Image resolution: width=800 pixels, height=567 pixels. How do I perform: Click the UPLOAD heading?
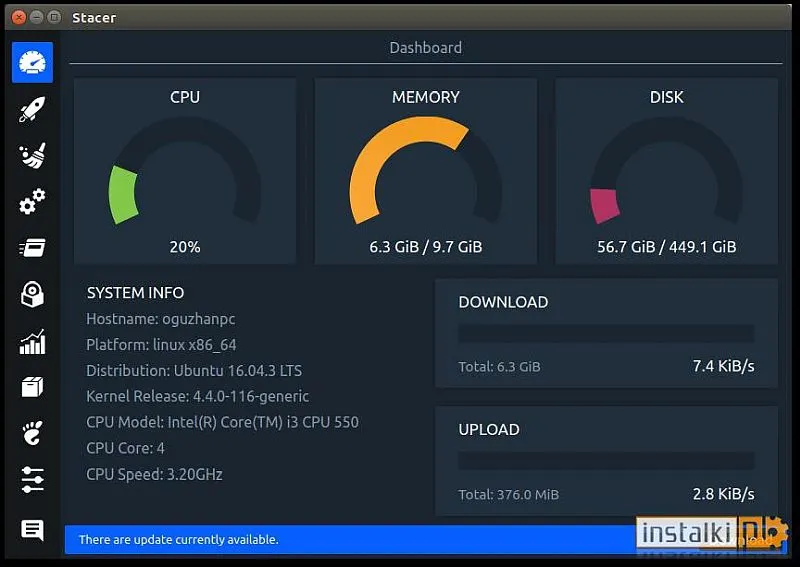[x=489, y=430]
